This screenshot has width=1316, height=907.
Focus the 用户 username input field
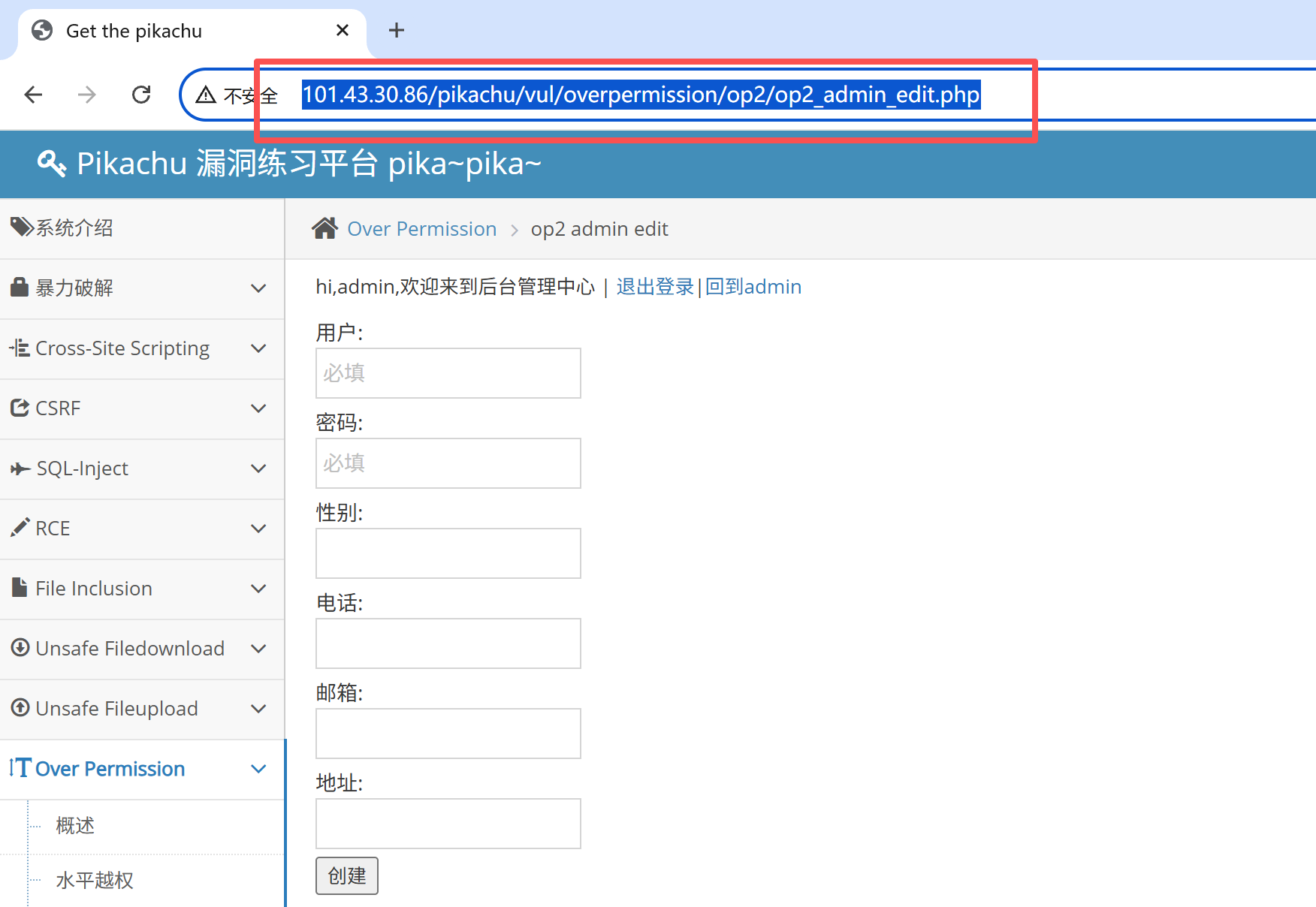448,373
